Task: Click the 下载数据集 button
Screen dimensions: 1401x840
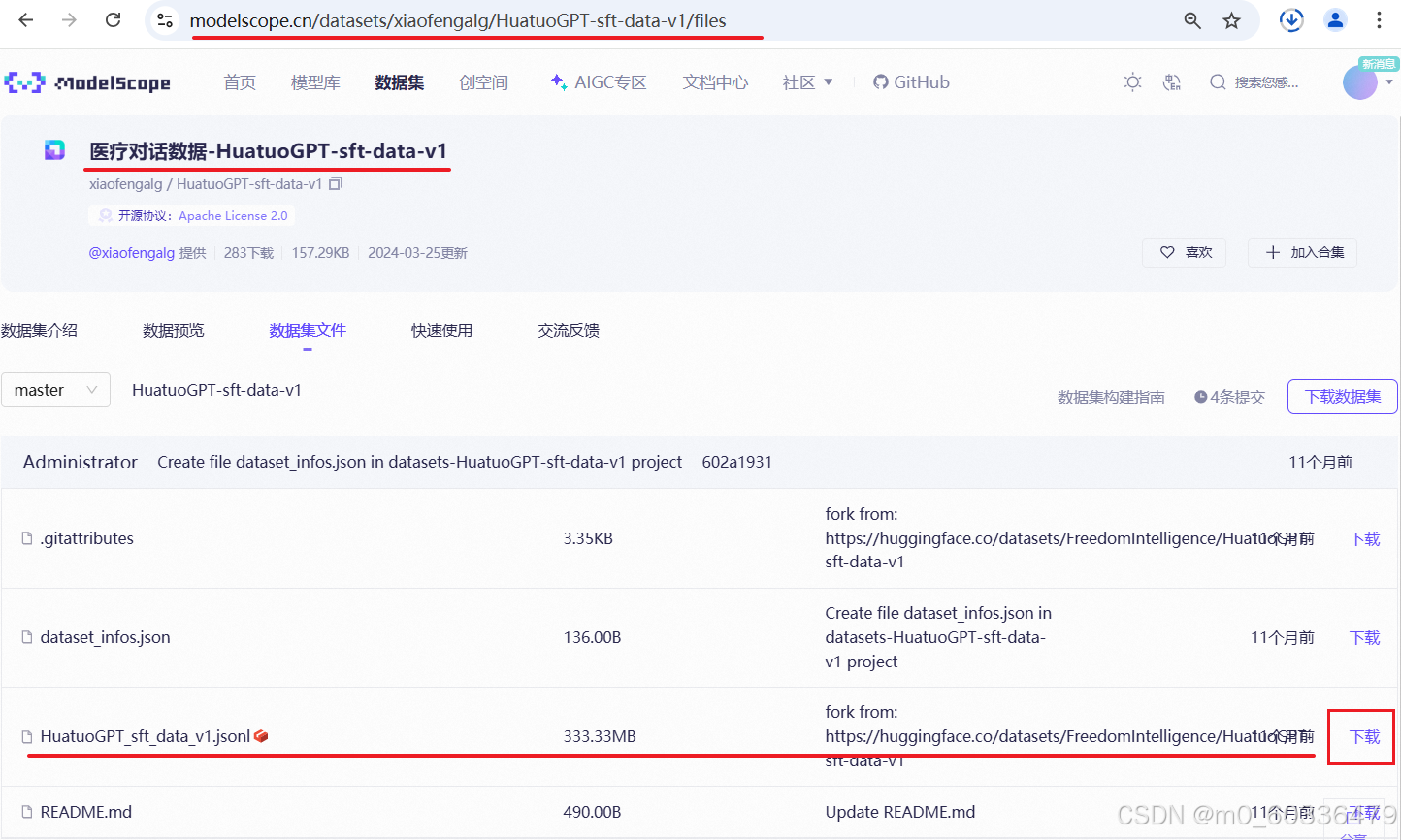Action: click(x=1343, y=397)
